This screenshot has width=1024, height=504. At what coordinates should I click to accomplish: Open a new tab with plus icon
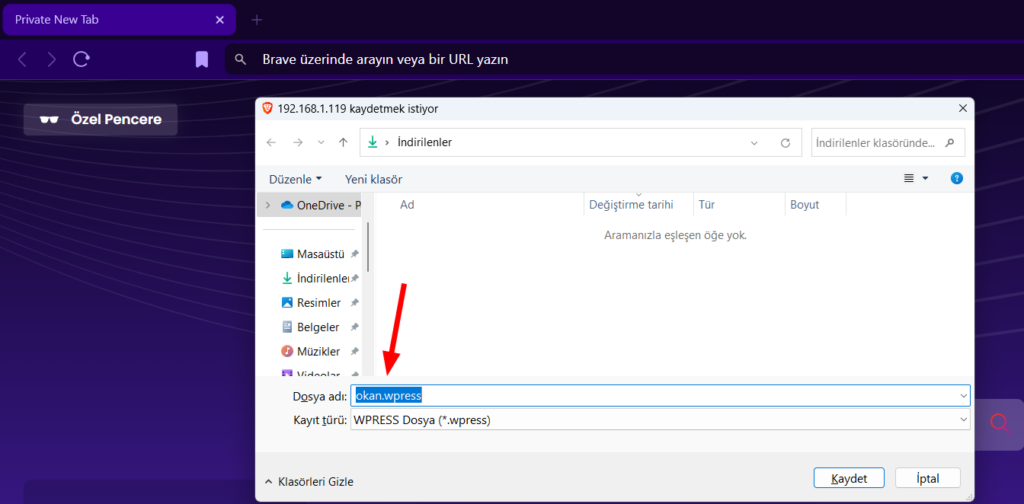(x=257, y=20)
